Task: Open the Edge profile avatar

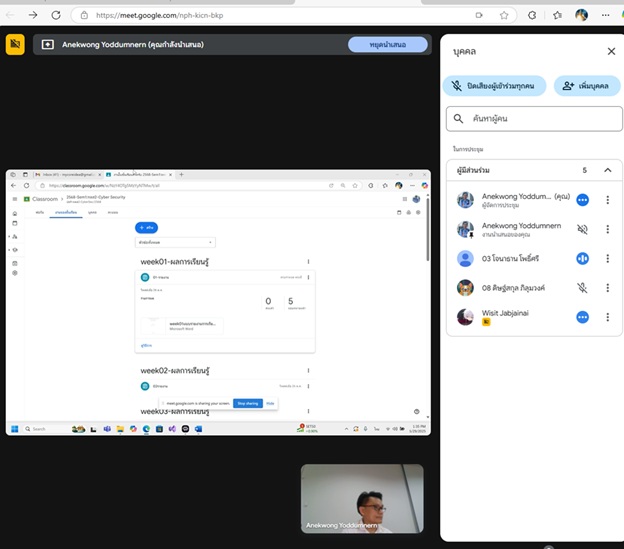Action: (x=581, y=15)
